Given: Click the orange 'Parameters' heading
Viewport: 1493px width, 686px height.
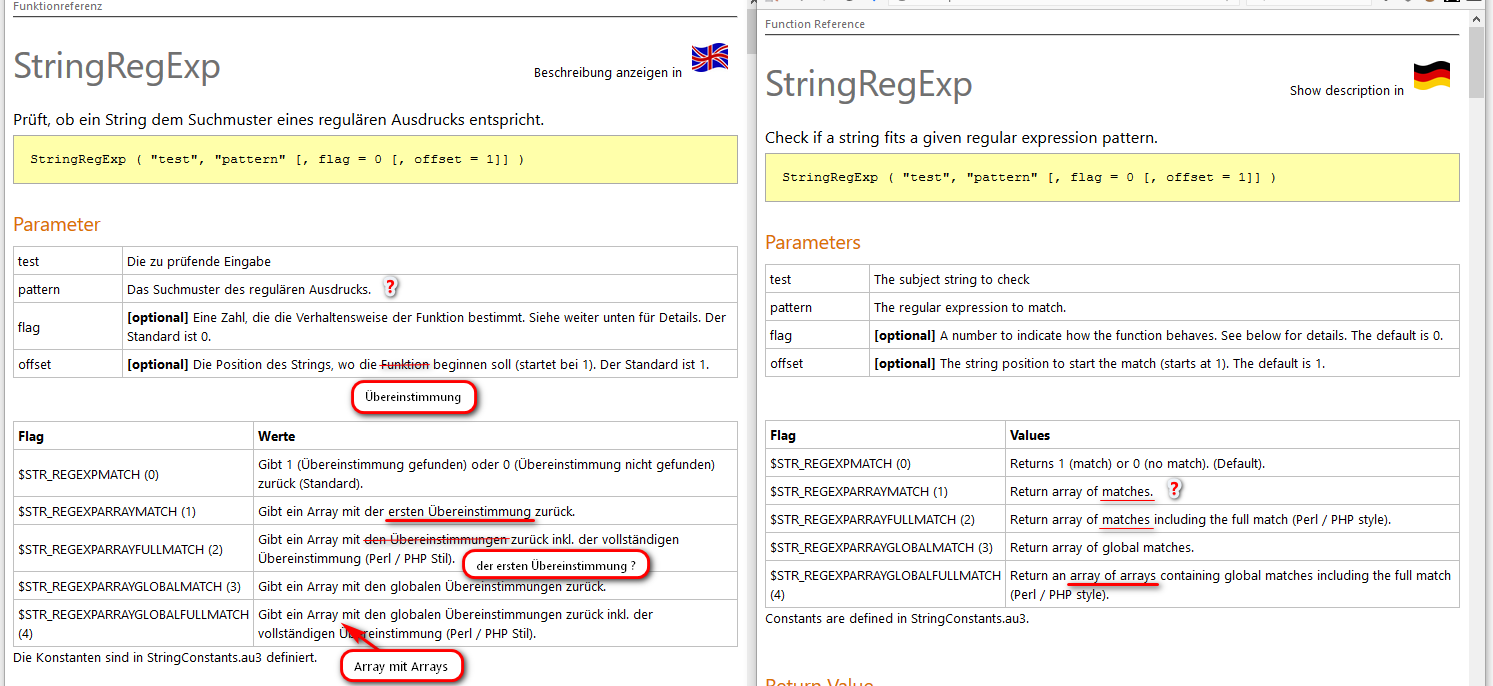Looking at the screenshot, I should (x=812, y=243).
